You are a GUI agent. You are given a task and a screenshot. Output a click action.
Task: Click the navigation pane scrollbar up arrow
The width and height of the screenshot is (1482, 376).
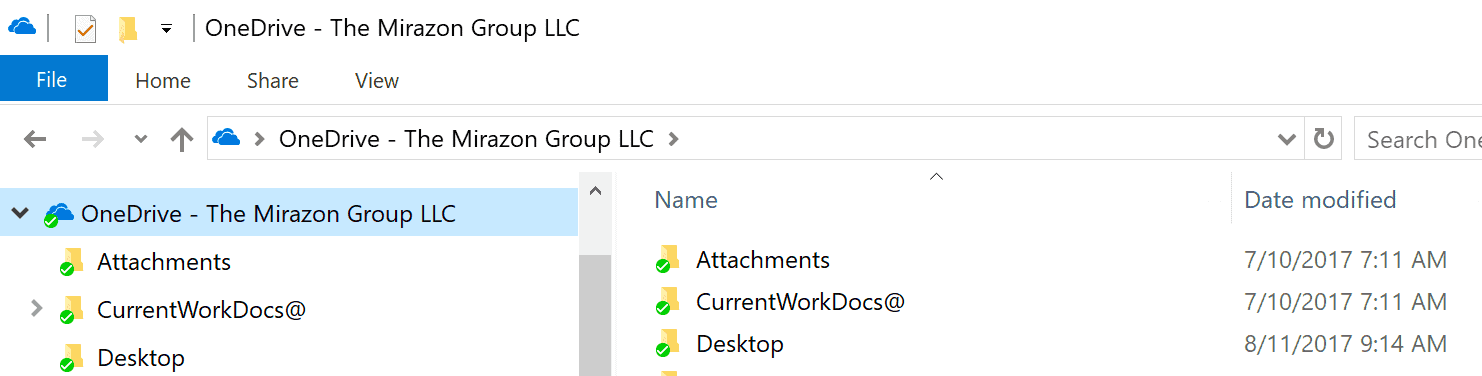(x=594, y=190)
